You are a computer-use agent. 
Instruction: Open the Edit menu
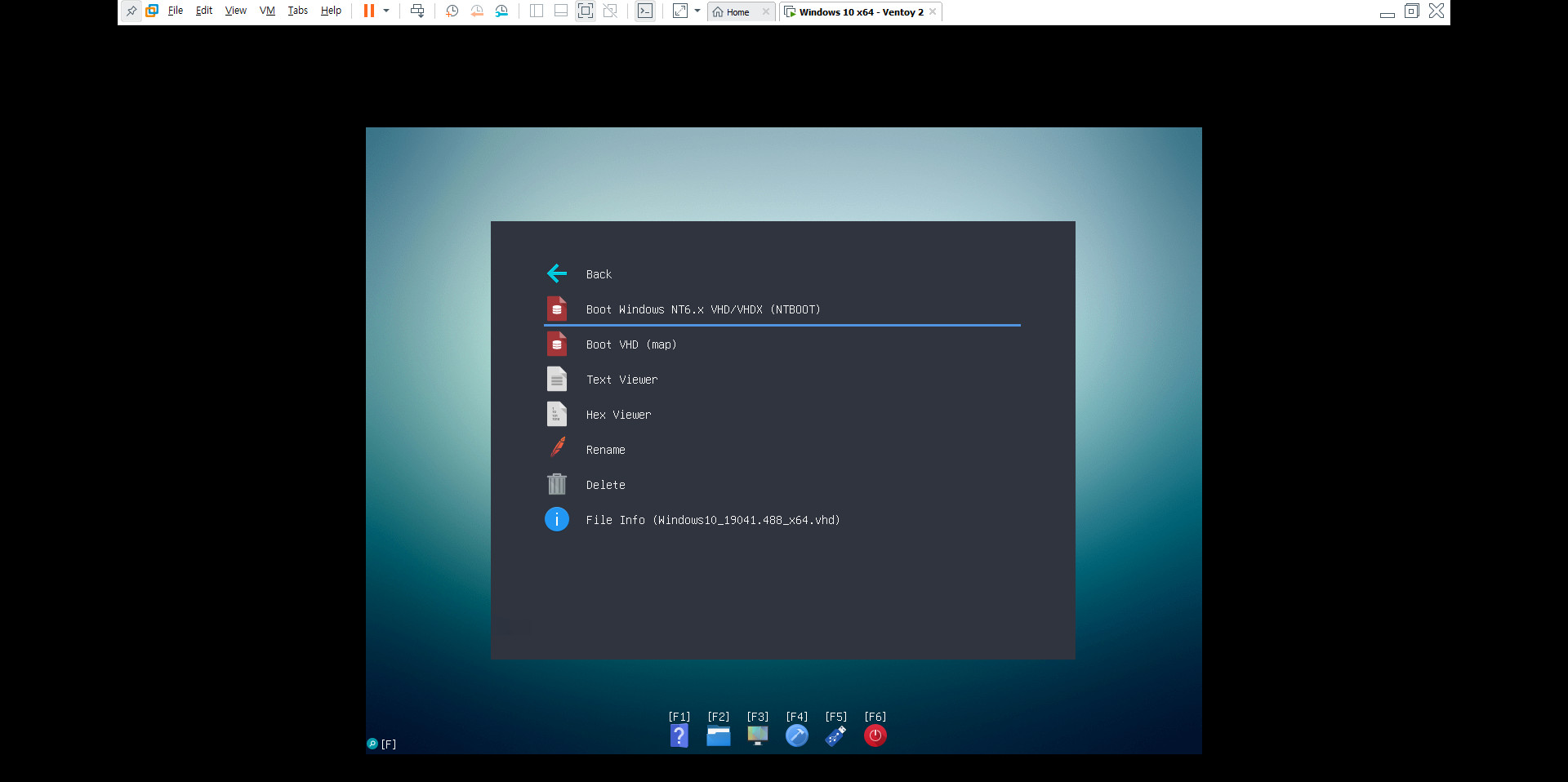click(x=204, y=11)
